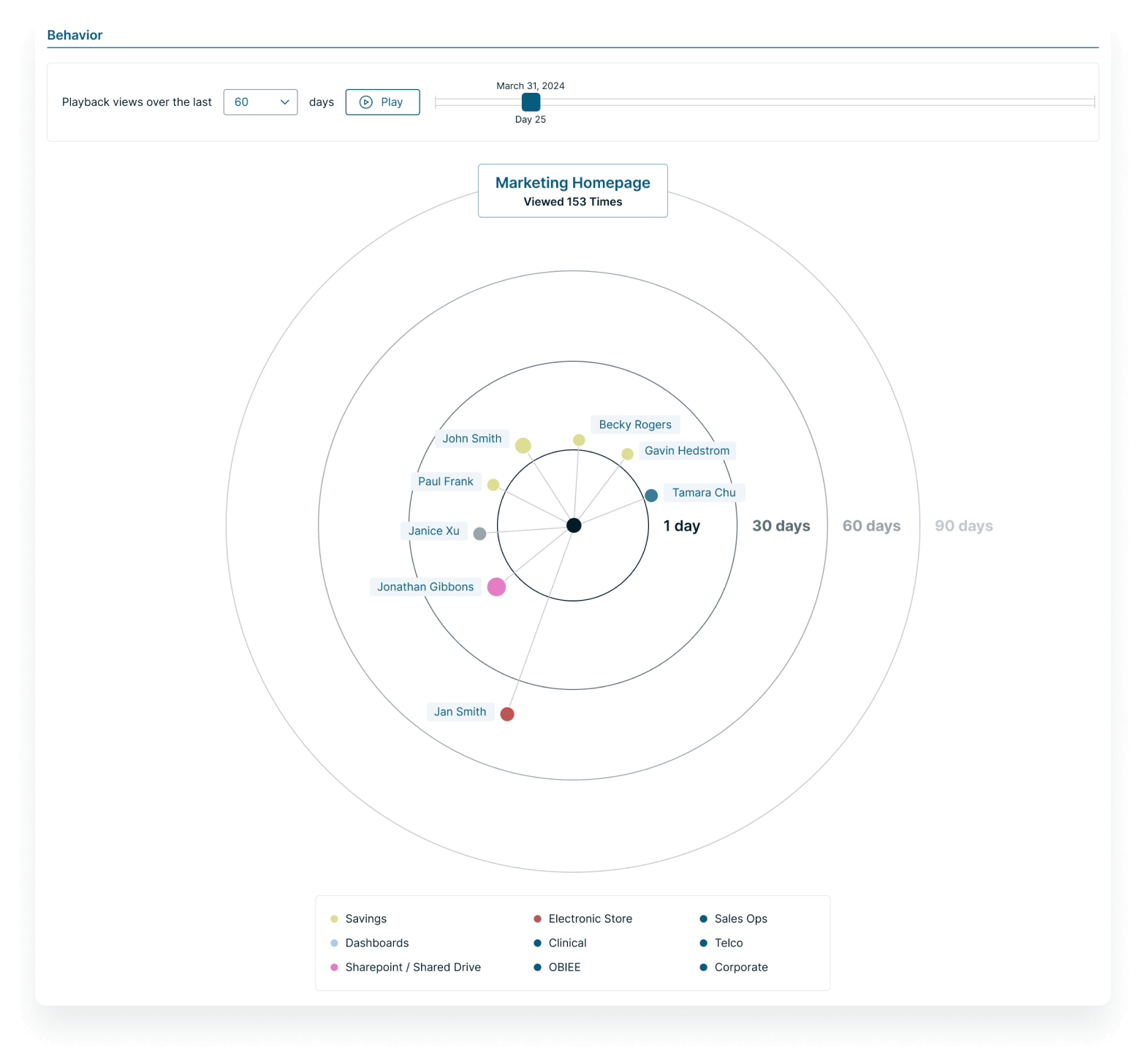
Task: Click the 60 days ring label
Action: click(x=872, y=526)
